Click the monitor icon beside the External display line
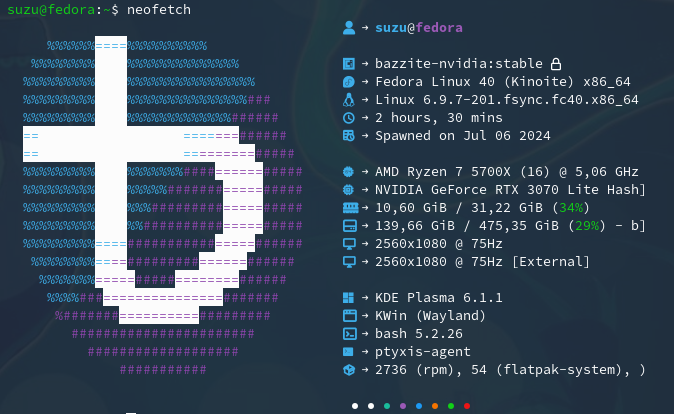674x414 pixels. (x=349, y=262)
